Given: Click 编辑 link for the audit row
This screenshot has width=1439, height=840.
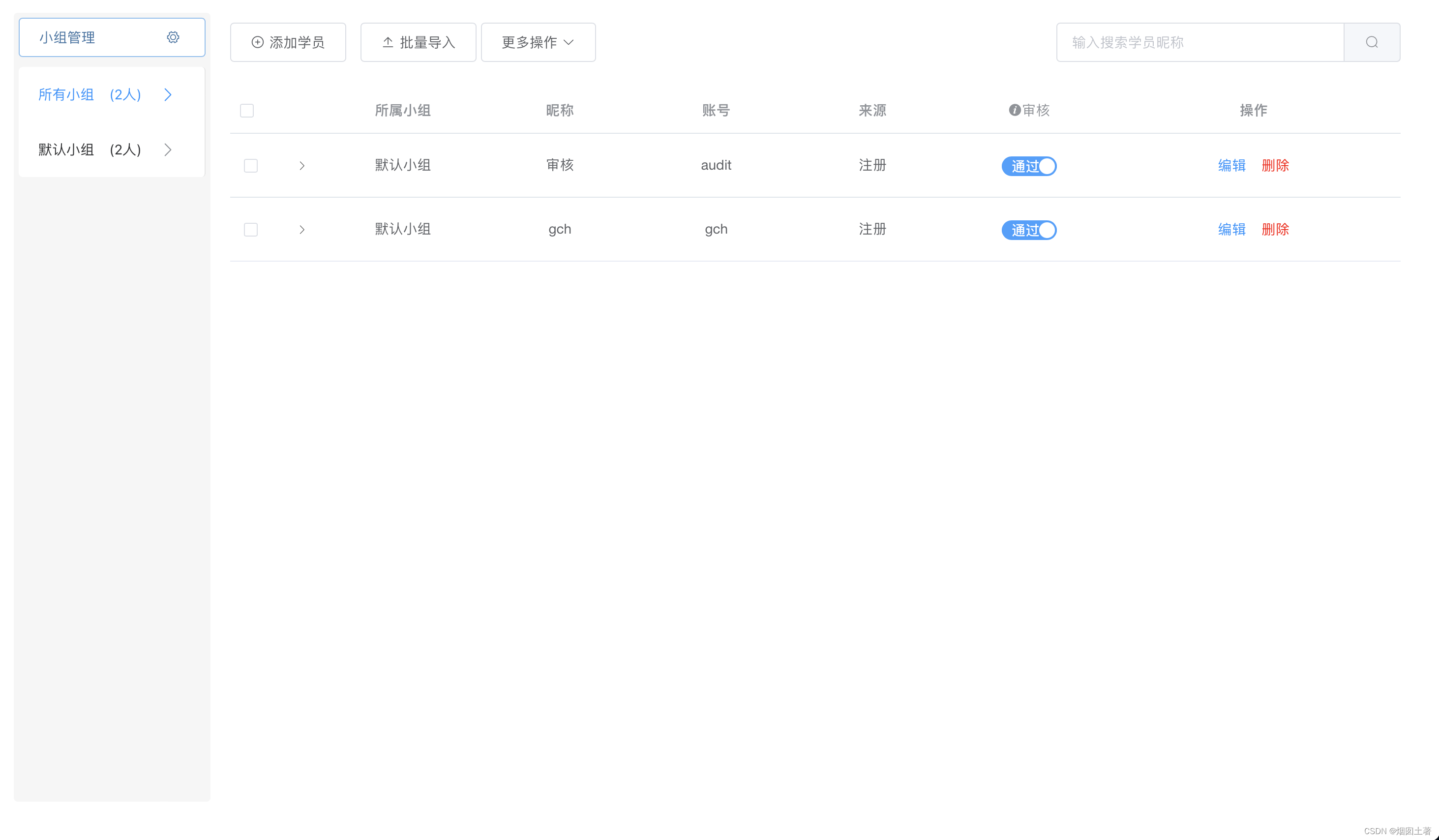Looking at the screenshot, I should coord(1231,166).
